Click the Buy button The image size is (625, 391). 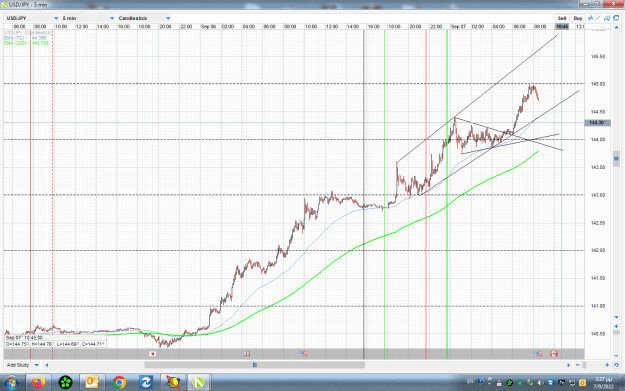pos(578,18)
